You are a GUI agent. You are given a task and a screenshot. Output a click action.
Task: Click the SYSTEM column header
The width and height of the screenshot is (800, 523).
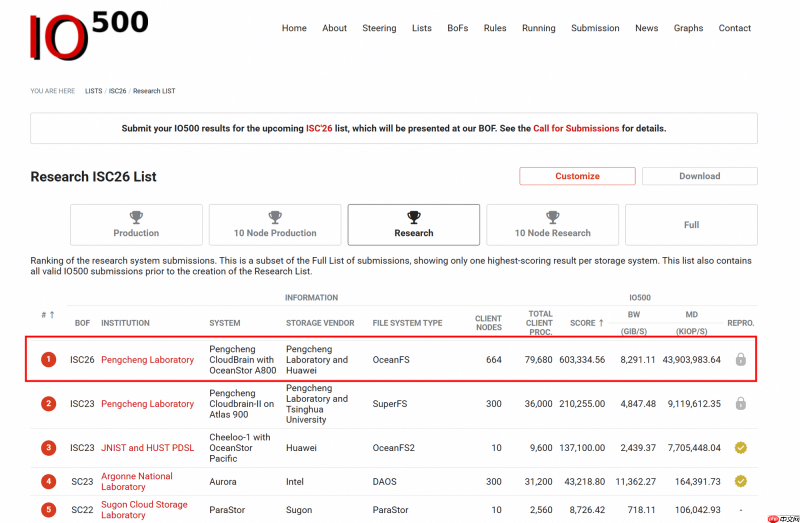[x=224, y=323]
